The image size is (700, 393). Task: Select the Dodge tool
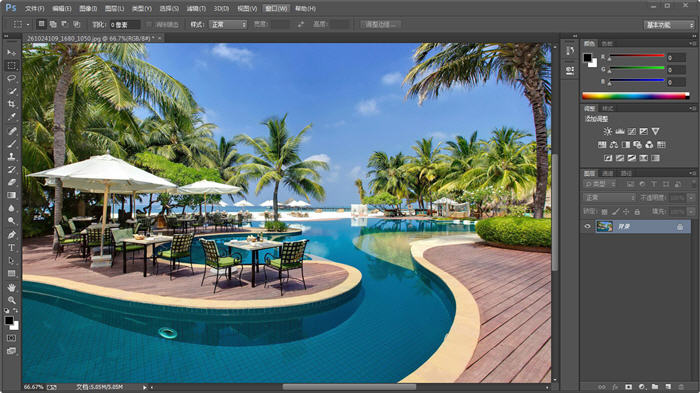(12, 221)
